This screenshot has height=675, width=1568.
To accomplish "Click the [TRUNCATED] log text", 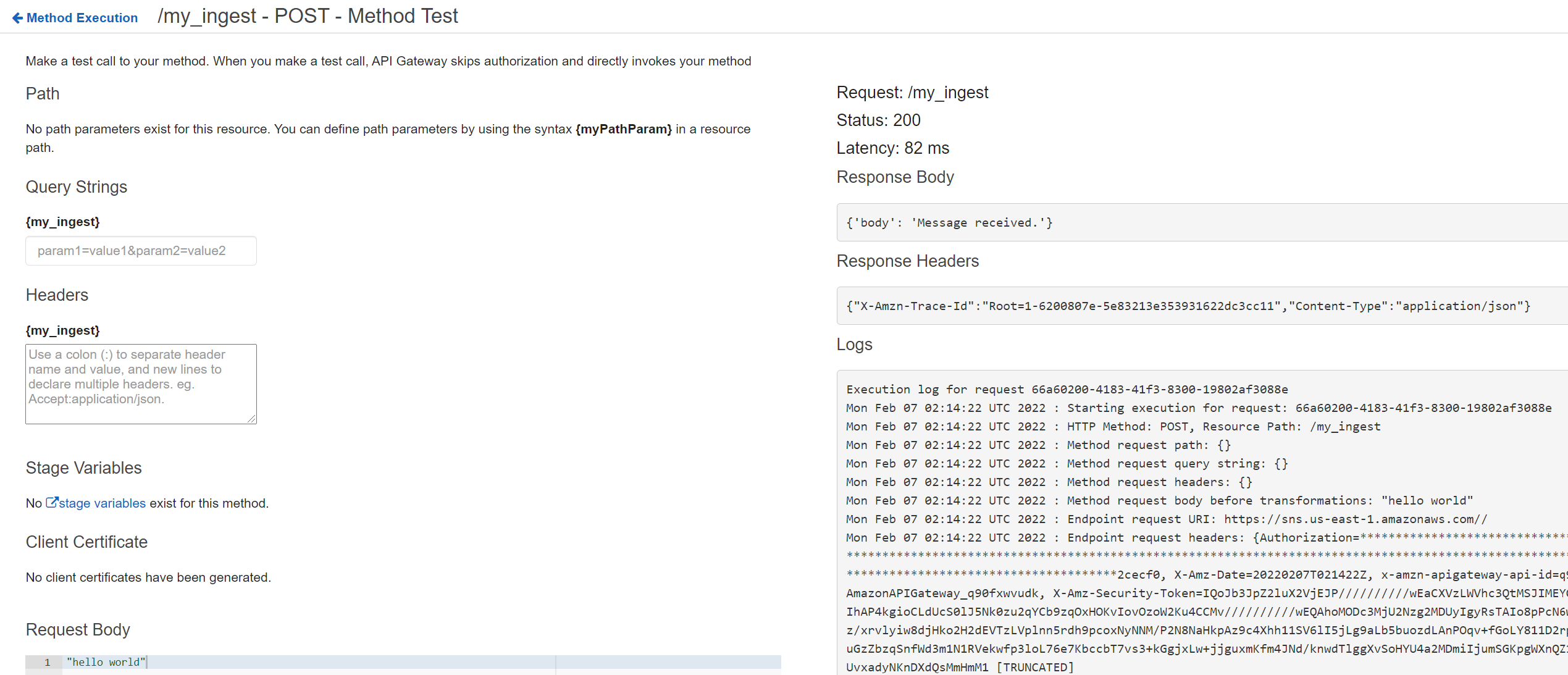I will (1035, 667).
